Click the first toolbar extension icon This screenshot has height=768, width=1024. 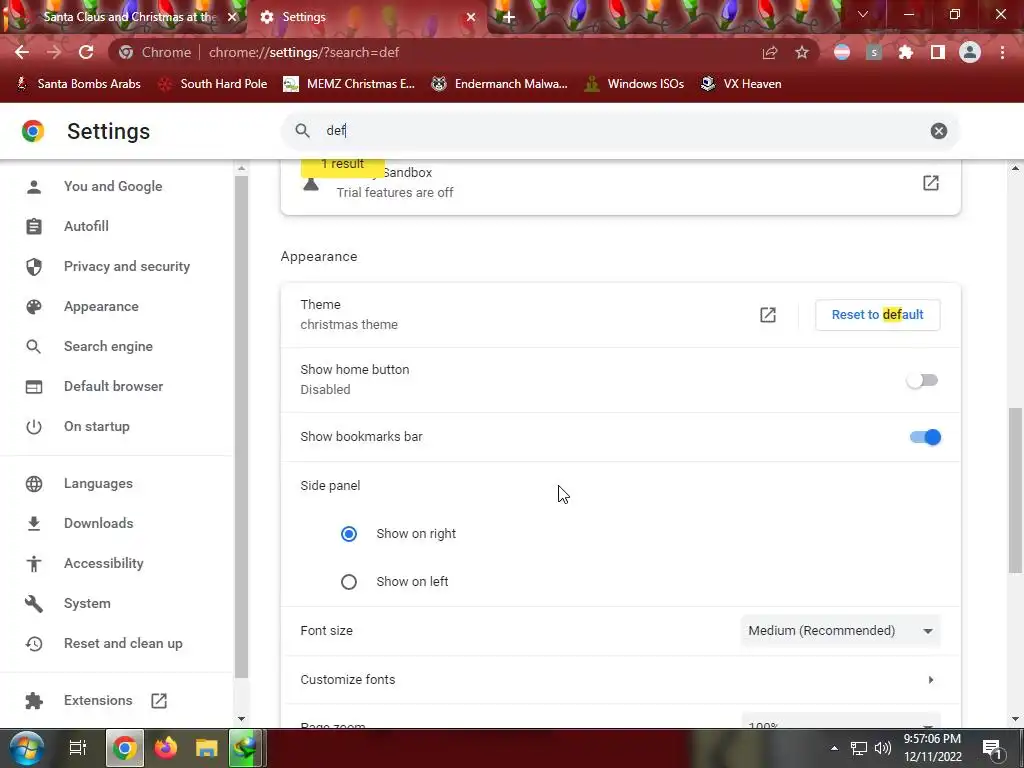(842, 52)
